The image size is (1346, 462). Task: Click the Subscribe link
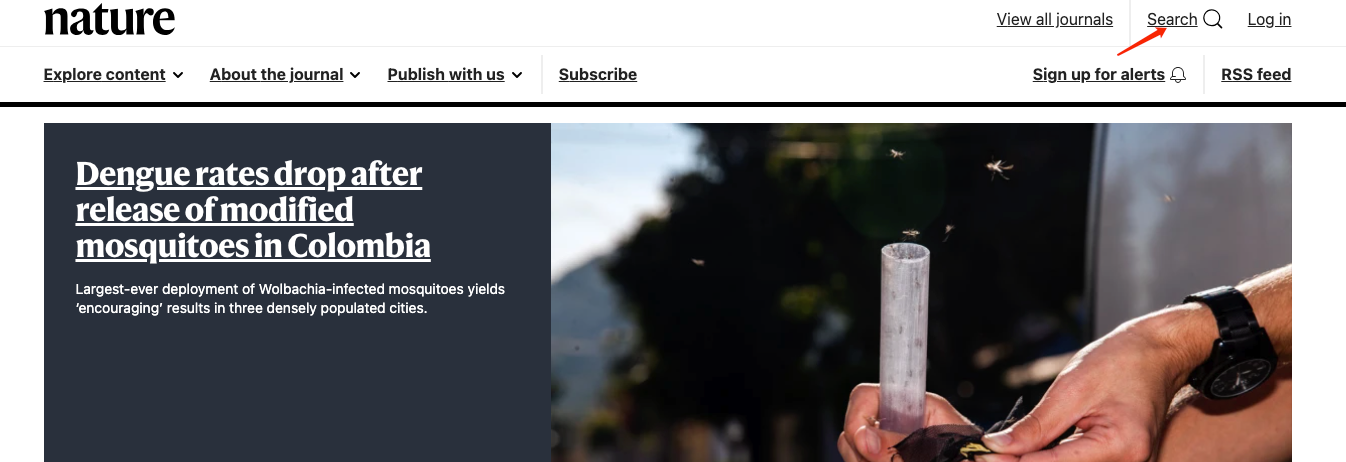point(598,74)
